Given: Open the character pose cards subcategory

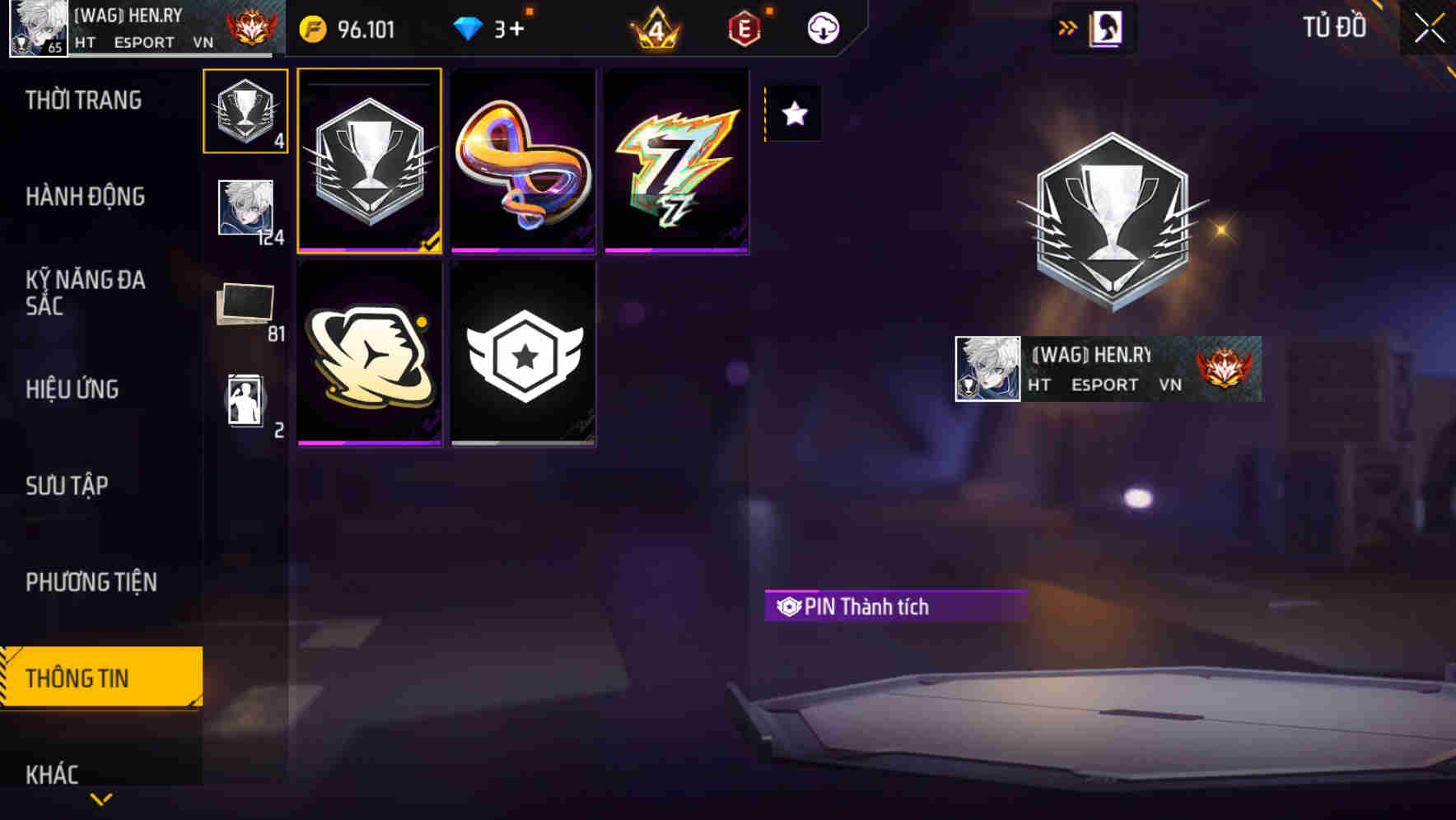Looking at the screenshot, I should [x=245, y=403].
